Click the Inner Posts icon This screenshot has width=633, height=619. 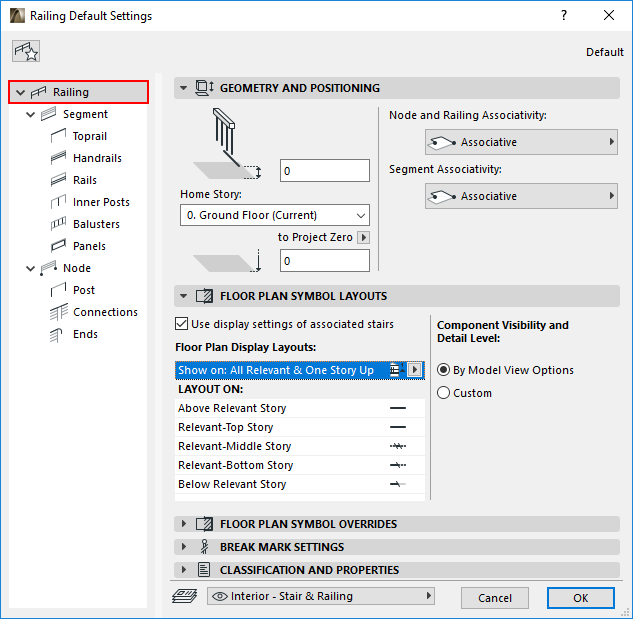point(57,202)
